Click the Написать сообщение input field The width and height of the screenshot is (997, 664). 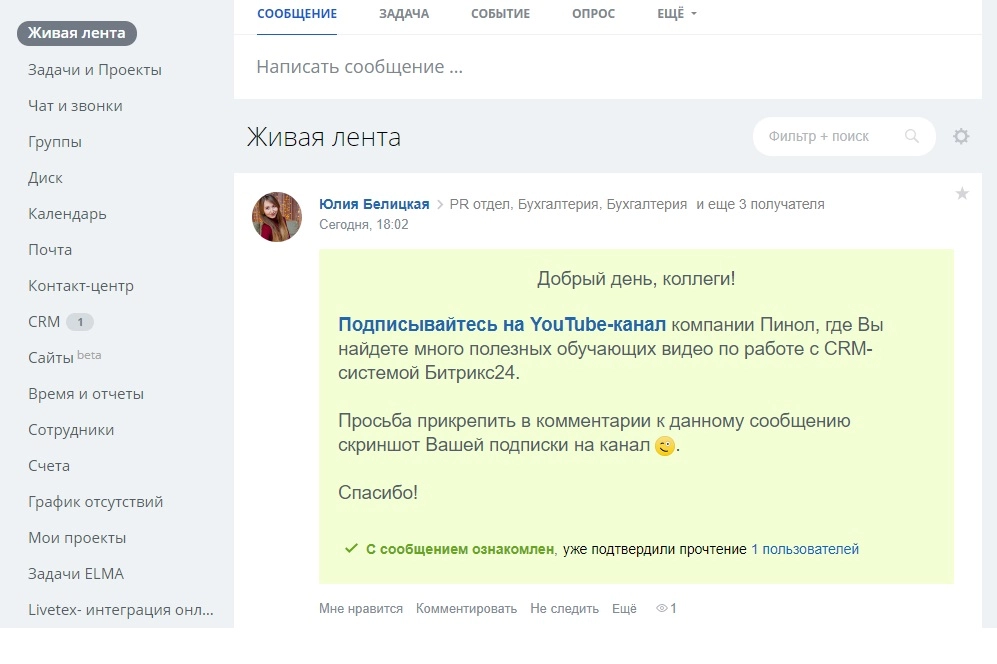tap(600, 67)
